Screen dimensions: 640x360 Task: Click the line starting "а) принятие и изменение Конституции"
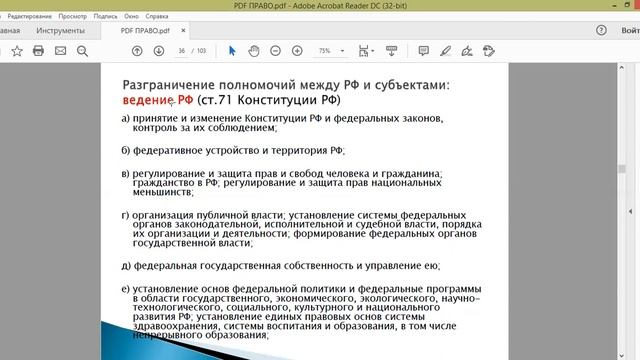tap(282, 118)
